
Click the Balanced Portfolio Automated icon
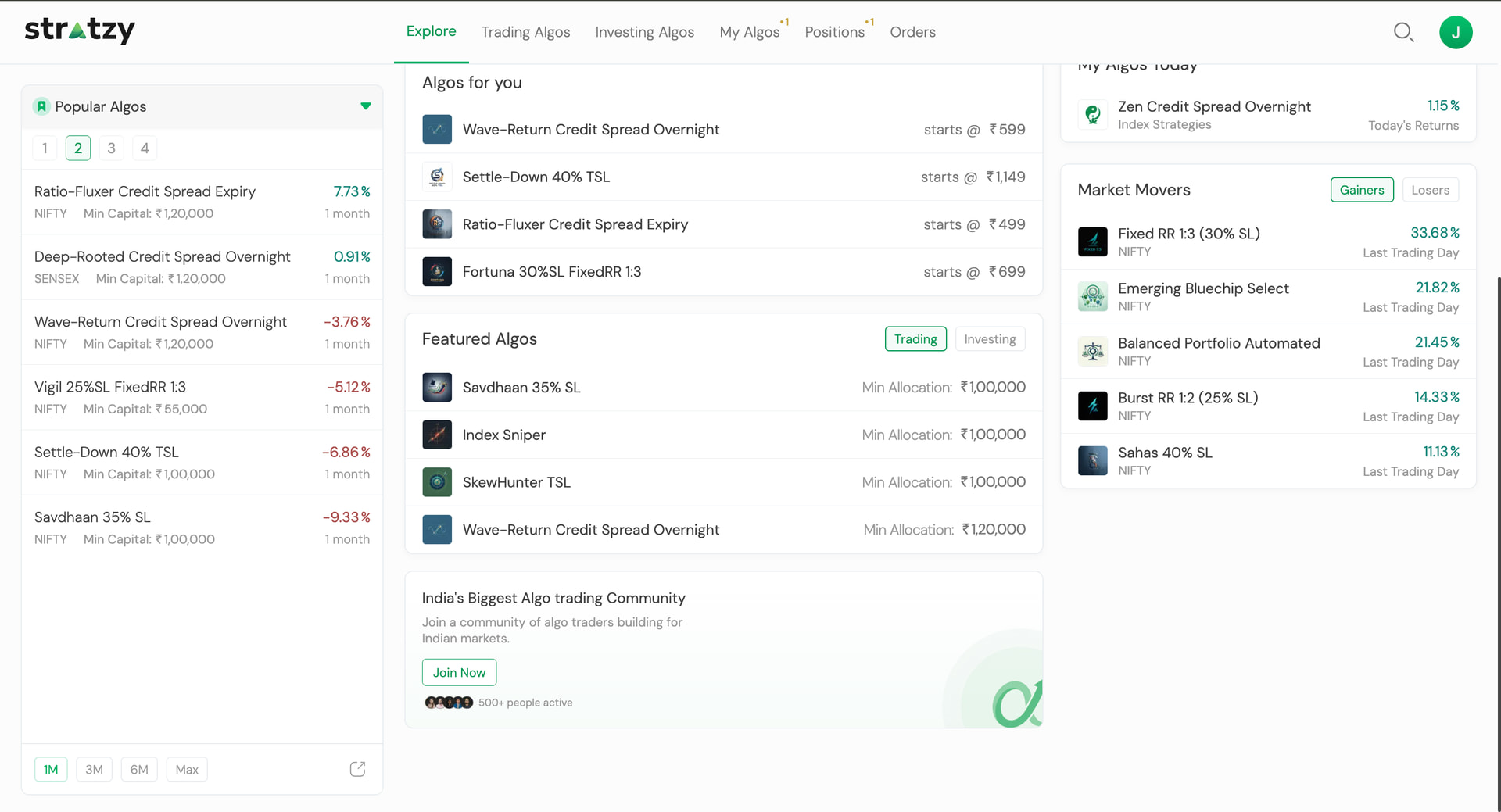[1092, 351]
